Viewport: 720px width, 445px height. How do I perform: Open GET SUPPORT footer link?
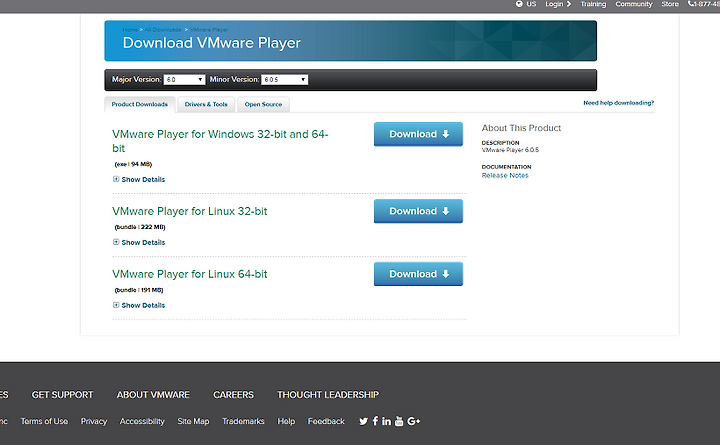click(62, 395)
